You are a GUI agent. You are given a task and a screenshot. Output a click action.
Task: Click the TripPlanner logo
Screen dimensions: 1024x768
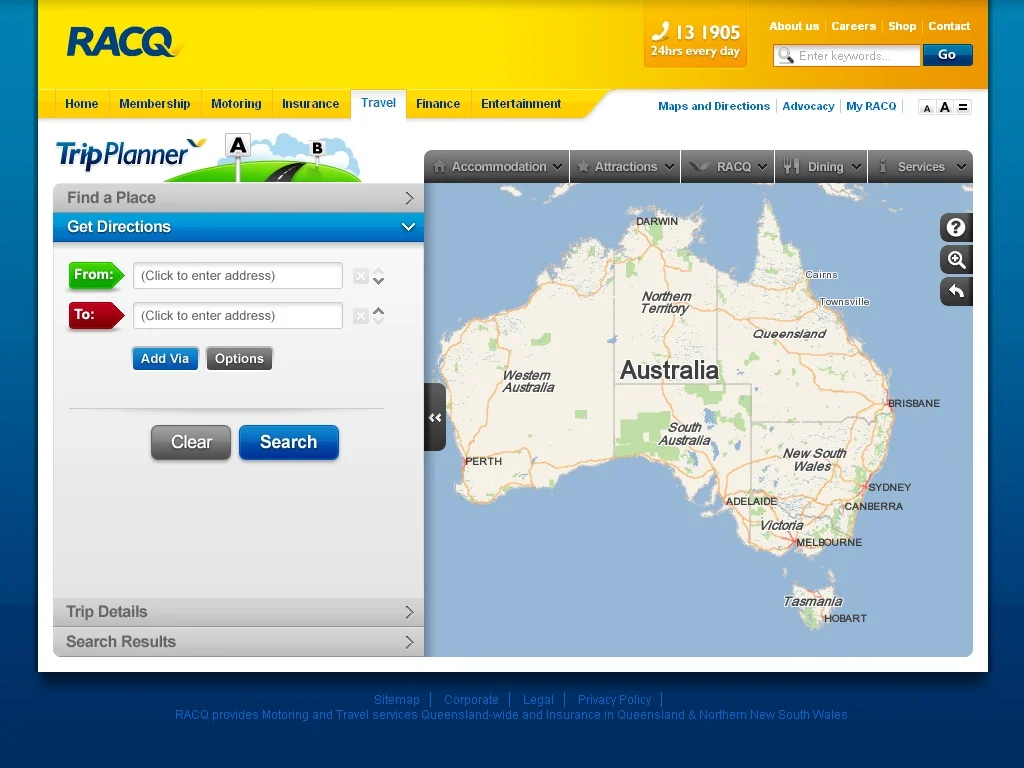click(x=131, y=154)
